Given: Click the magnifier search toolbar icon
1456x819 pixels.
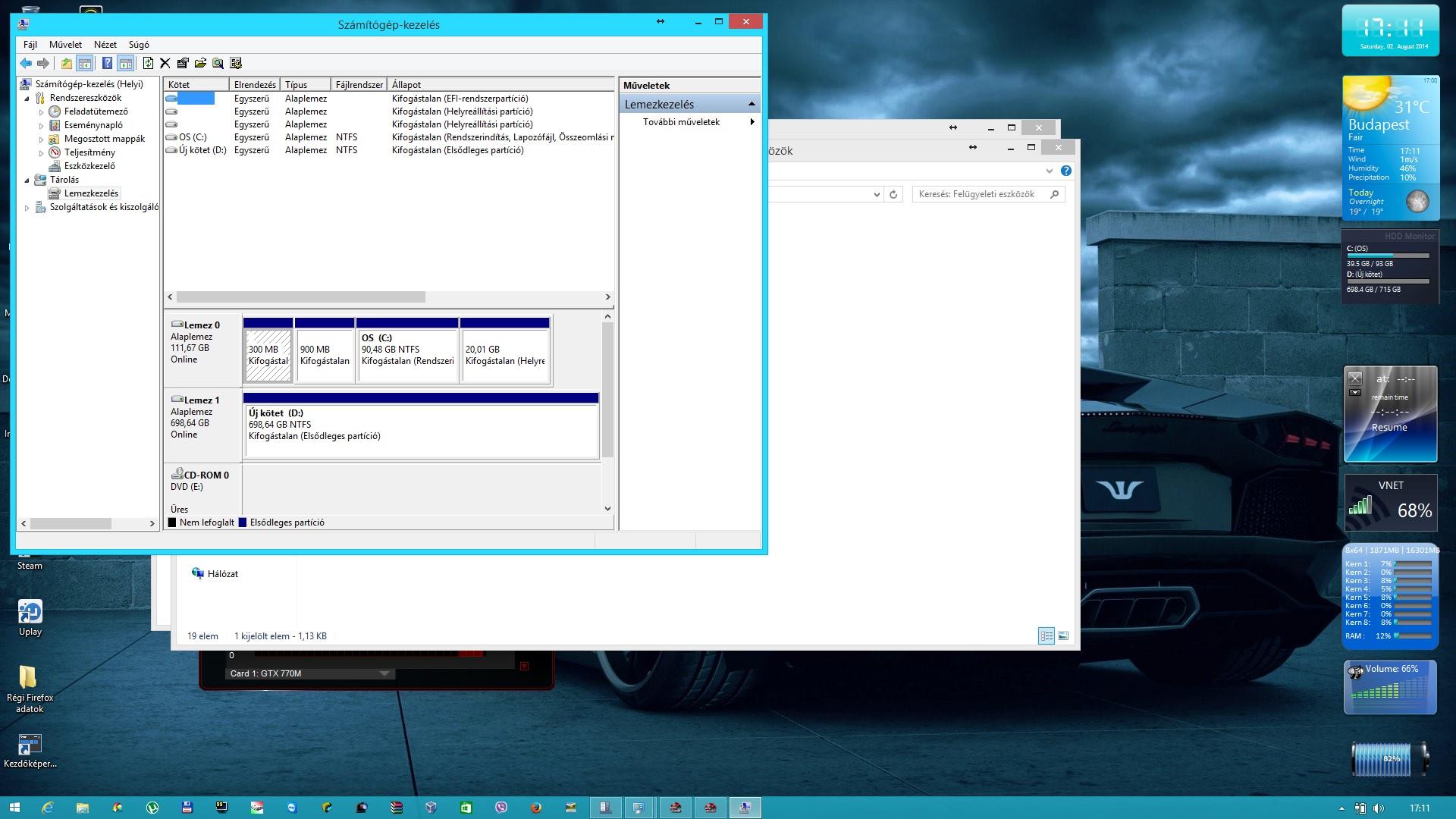Looking at the screenshot, I should pyautogui.click(x=218, y=64).
